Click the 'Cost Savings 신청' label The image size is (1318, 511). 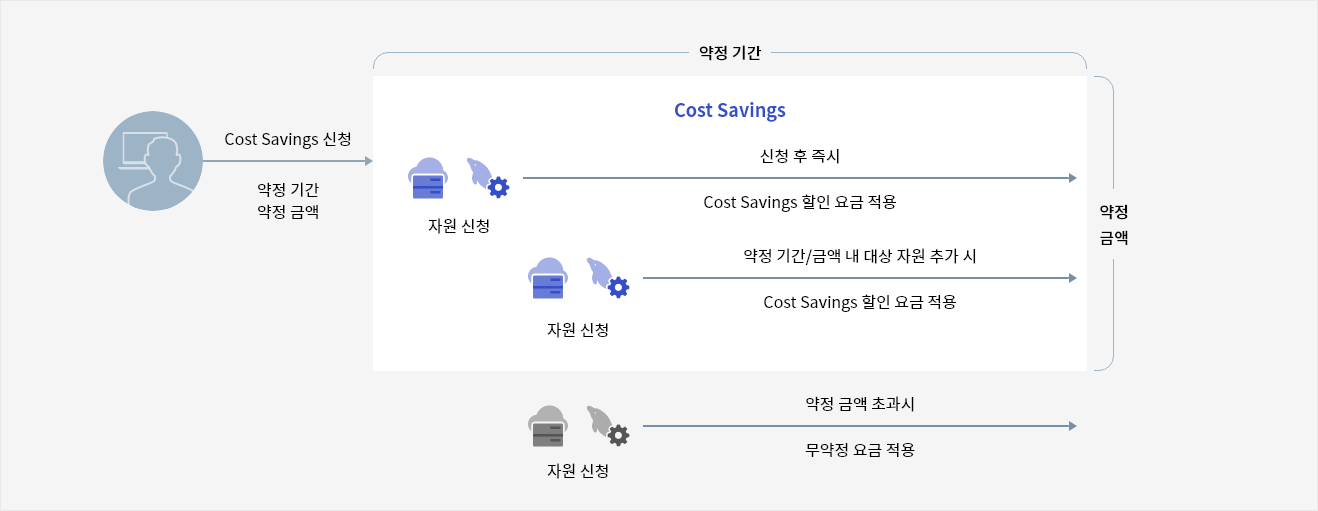pos(288,139)
